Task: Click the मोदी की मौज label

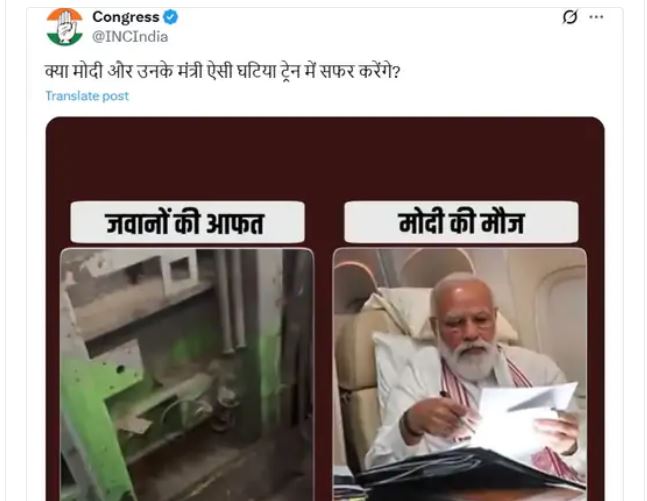Action: click(x=461, y=222)
